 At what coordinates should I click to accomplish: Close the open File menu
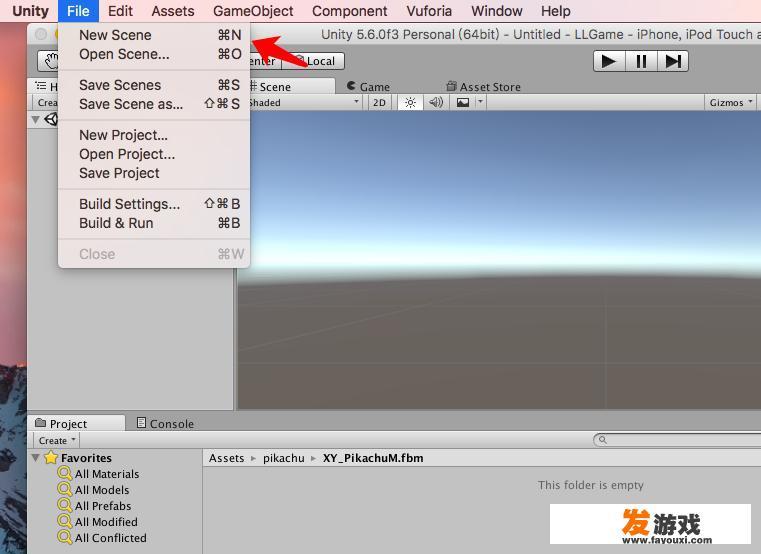click(x=78, y=11)
